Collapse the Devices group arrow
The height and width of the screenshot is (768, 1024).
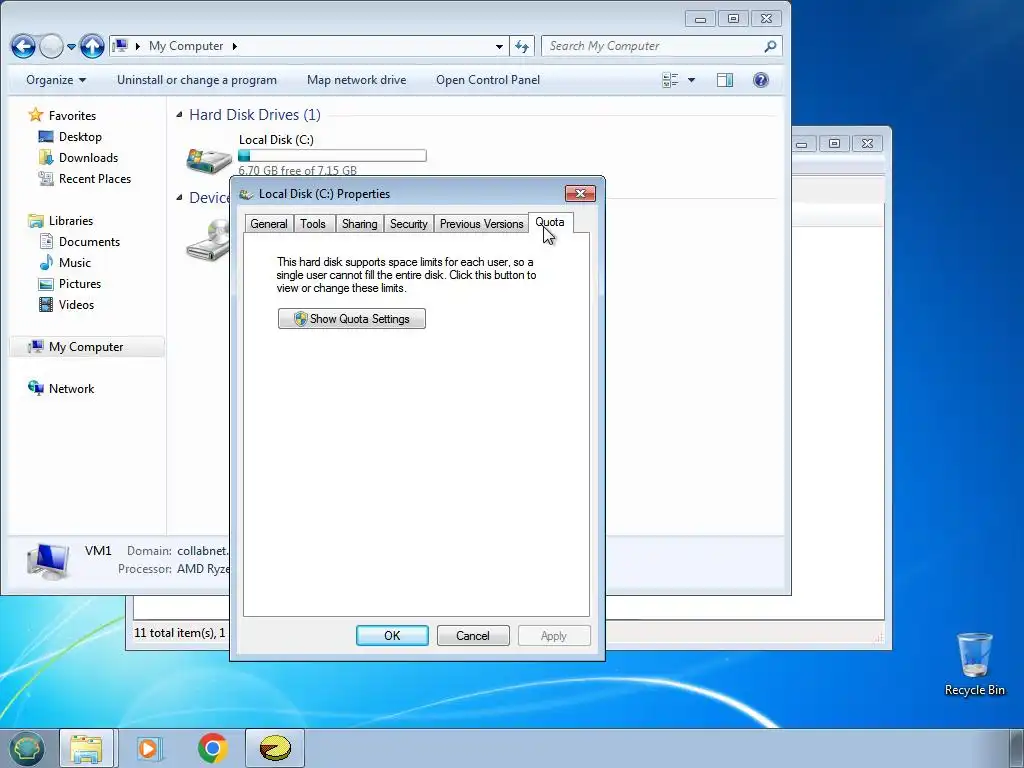pos(179,197)
